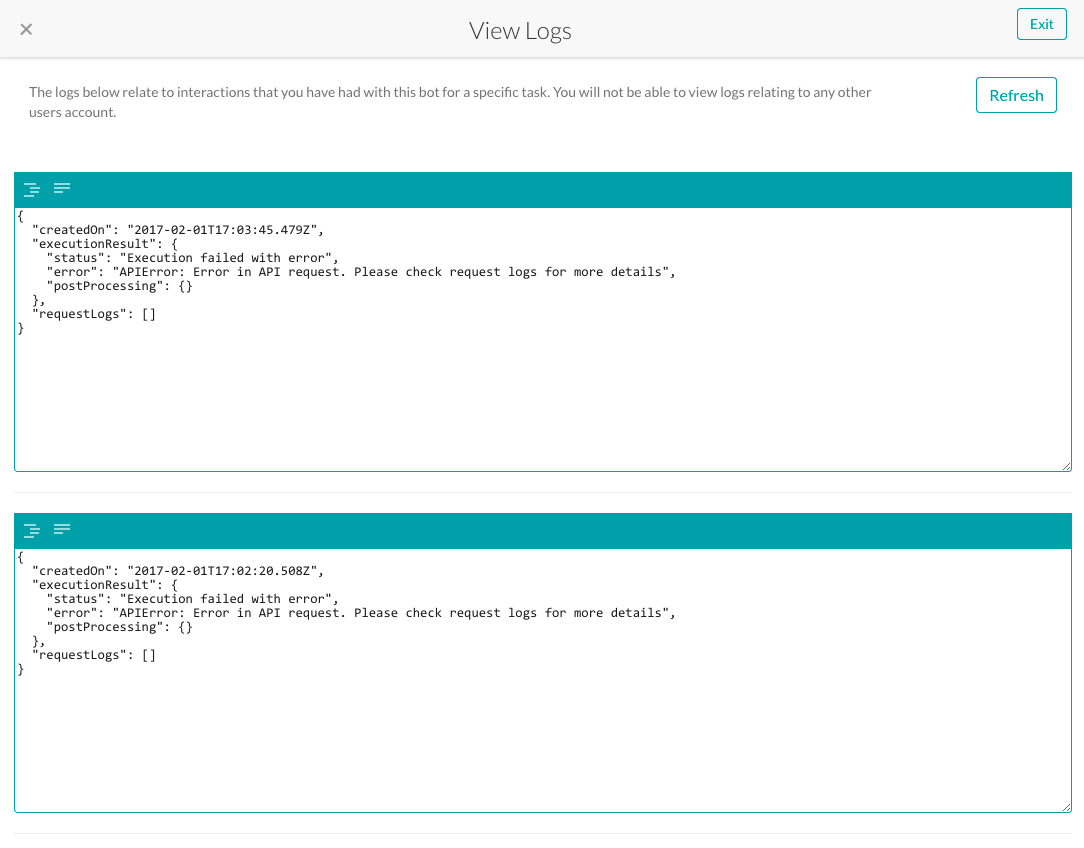Viewport: 1084px width, 848px height.
Task: Click "postProcessing" line in first log
Action: [x=120, y=286]
